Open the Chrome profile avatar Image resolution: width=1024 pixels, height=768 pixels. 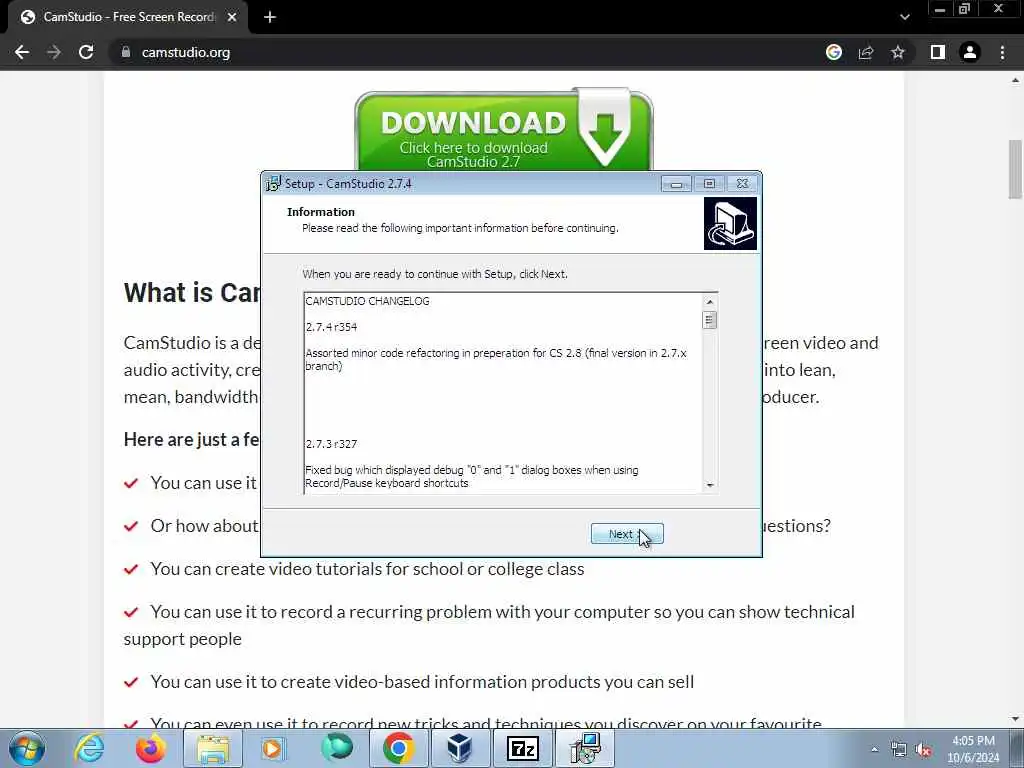click(x=970, y=52)
